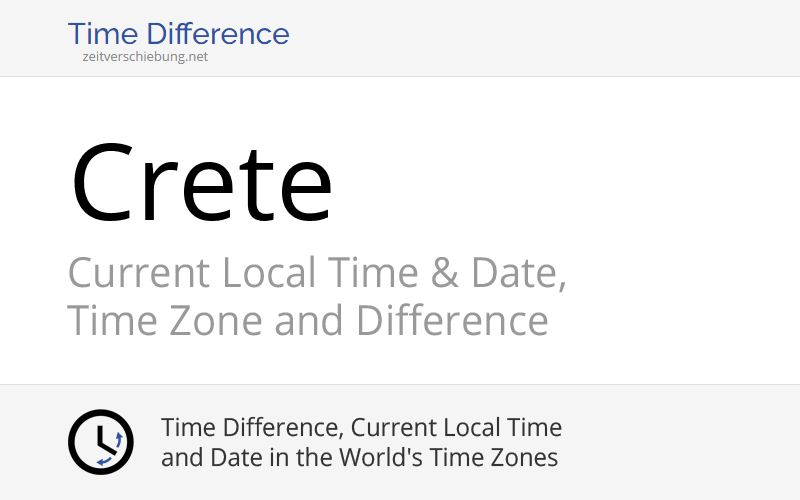Open the blue Time Difference logo link
The height and width of the screenshot is (500, 800).
(x=178, y=34)
